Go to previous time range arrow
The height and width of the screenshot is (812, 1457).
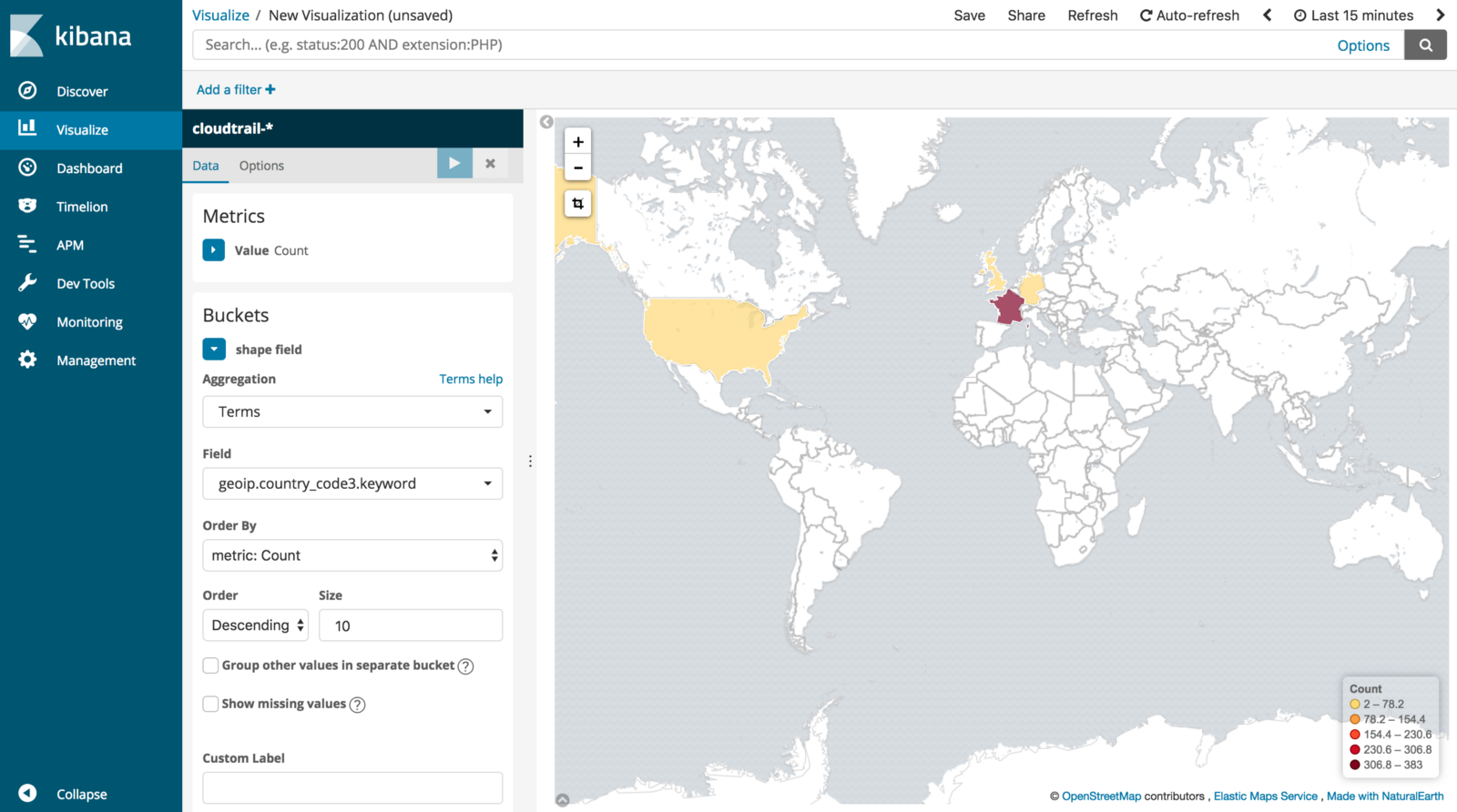1267,15
